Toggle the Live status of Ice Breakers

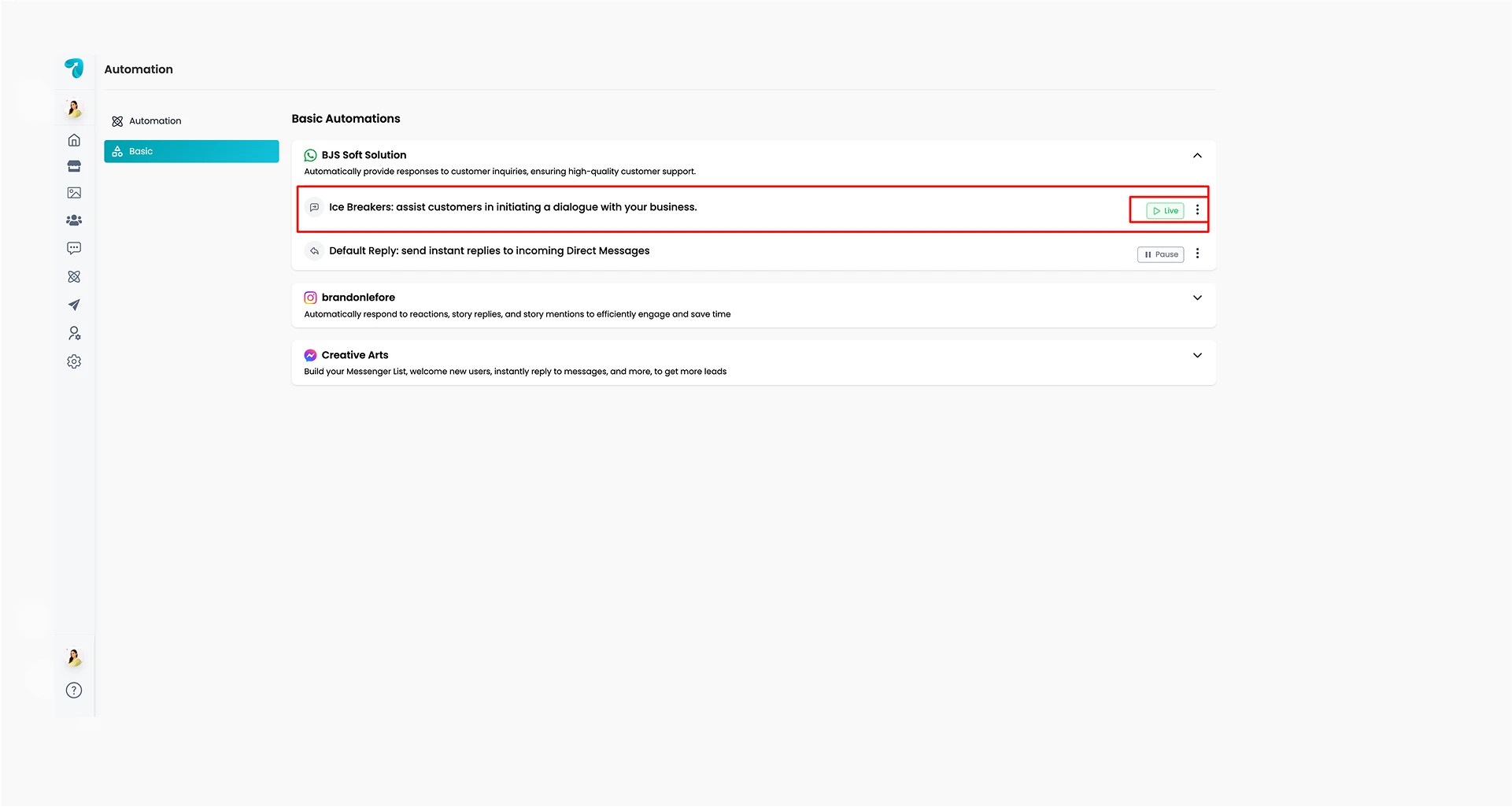coord(1166,210)
